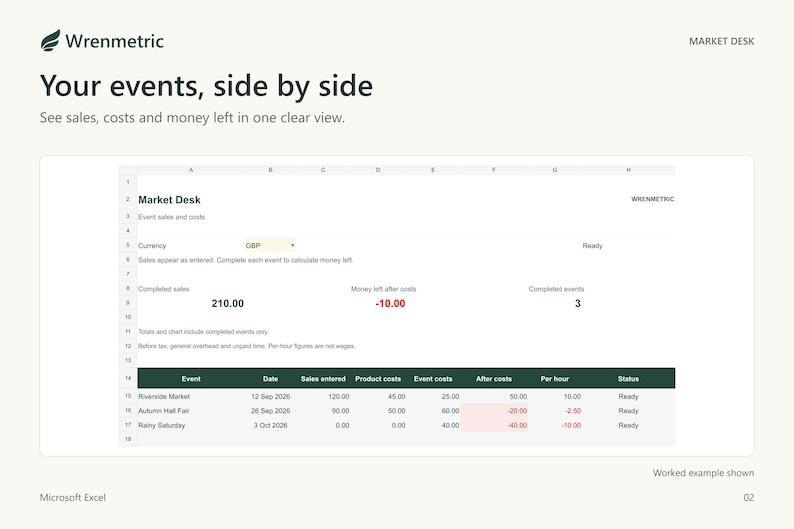Select the red -20.00 after costs cell
Screen dimensions: 794x529
pos(494,411)
